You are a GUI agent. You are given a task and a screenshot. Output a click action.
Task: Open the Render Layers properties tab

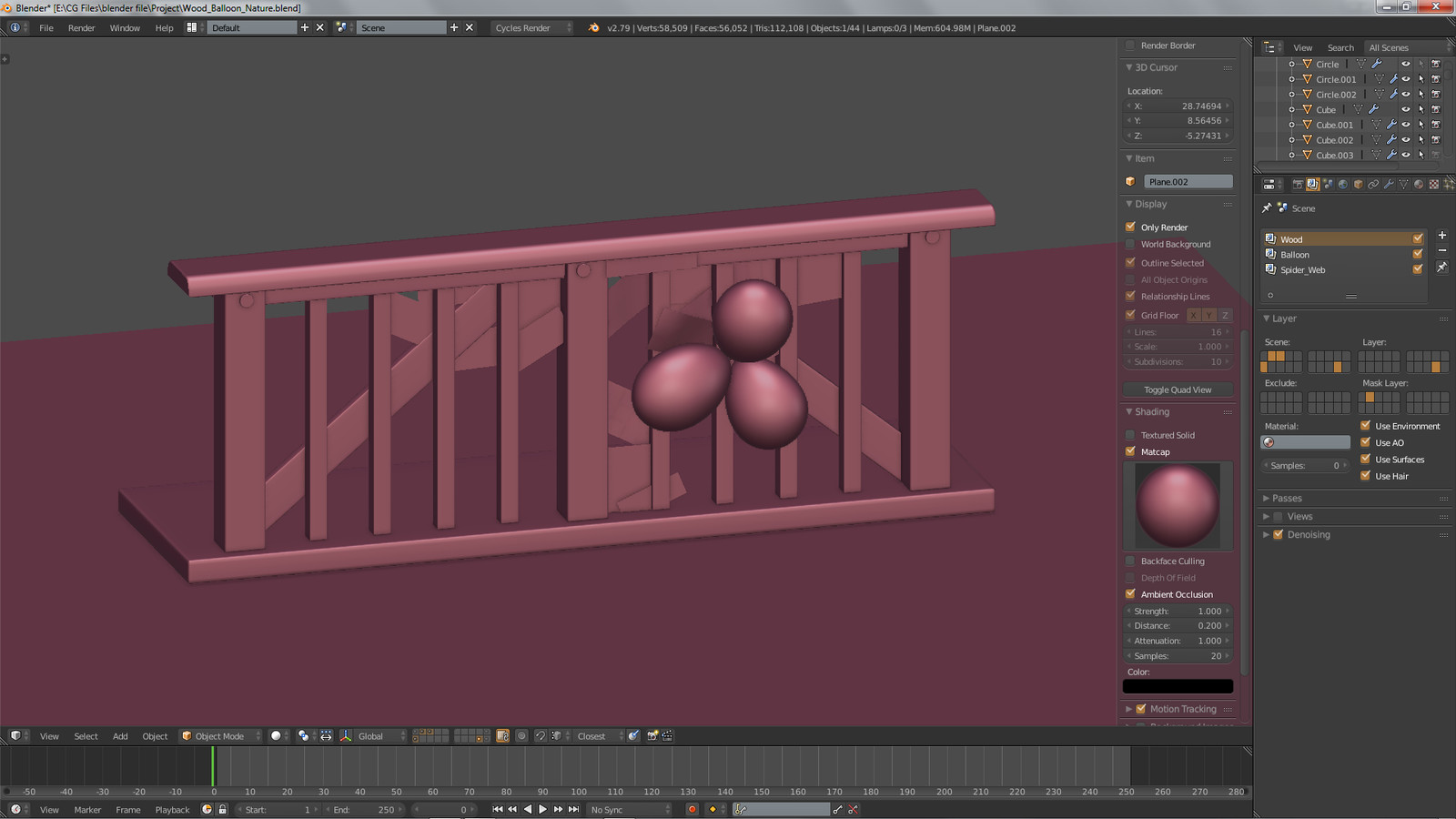pos(1313,184)
